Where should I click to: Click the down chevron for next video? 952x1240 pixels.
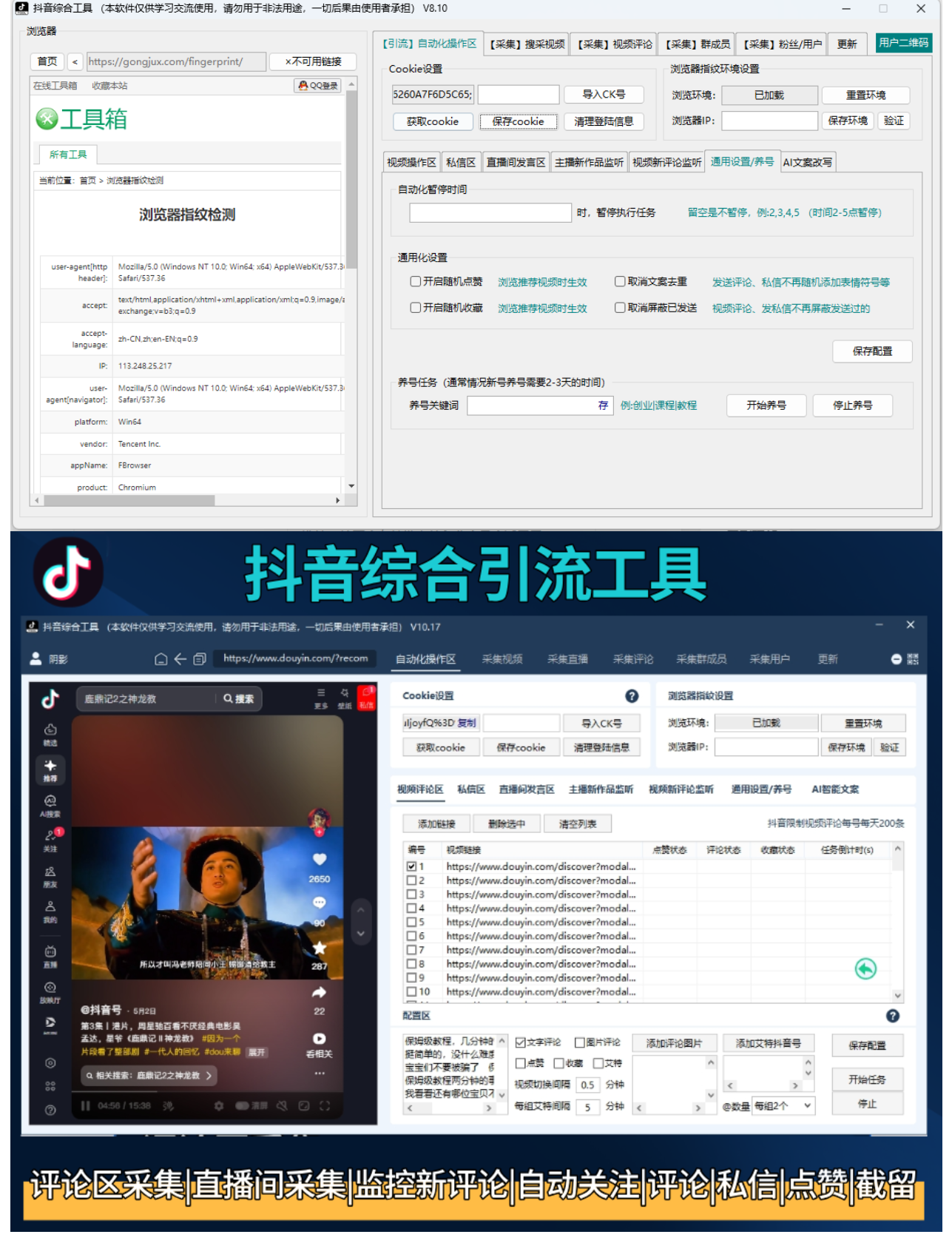(x=361, y=934)
